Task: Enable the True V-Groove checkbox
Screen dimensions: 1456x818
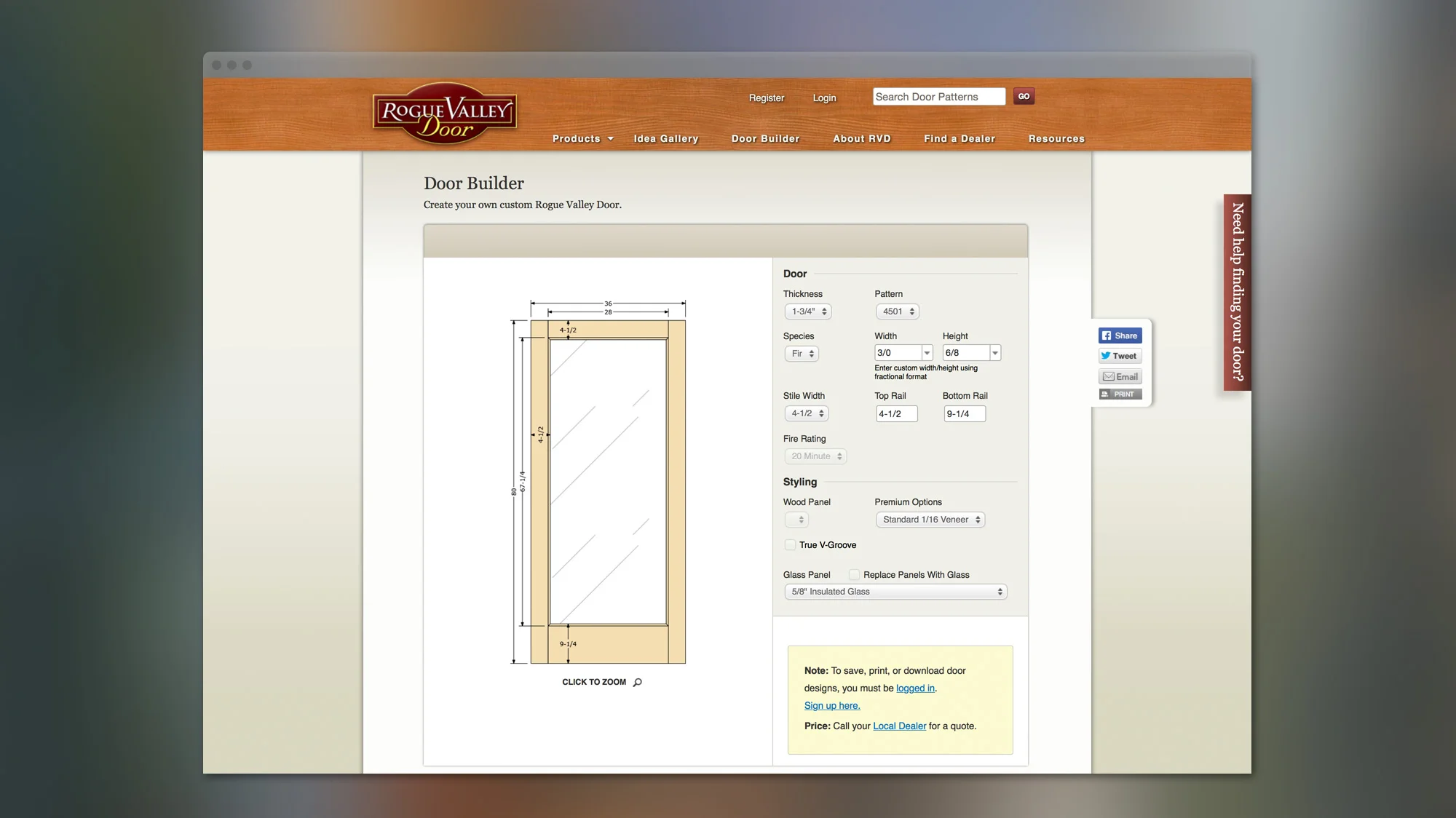Action: (x=790, y=545)
